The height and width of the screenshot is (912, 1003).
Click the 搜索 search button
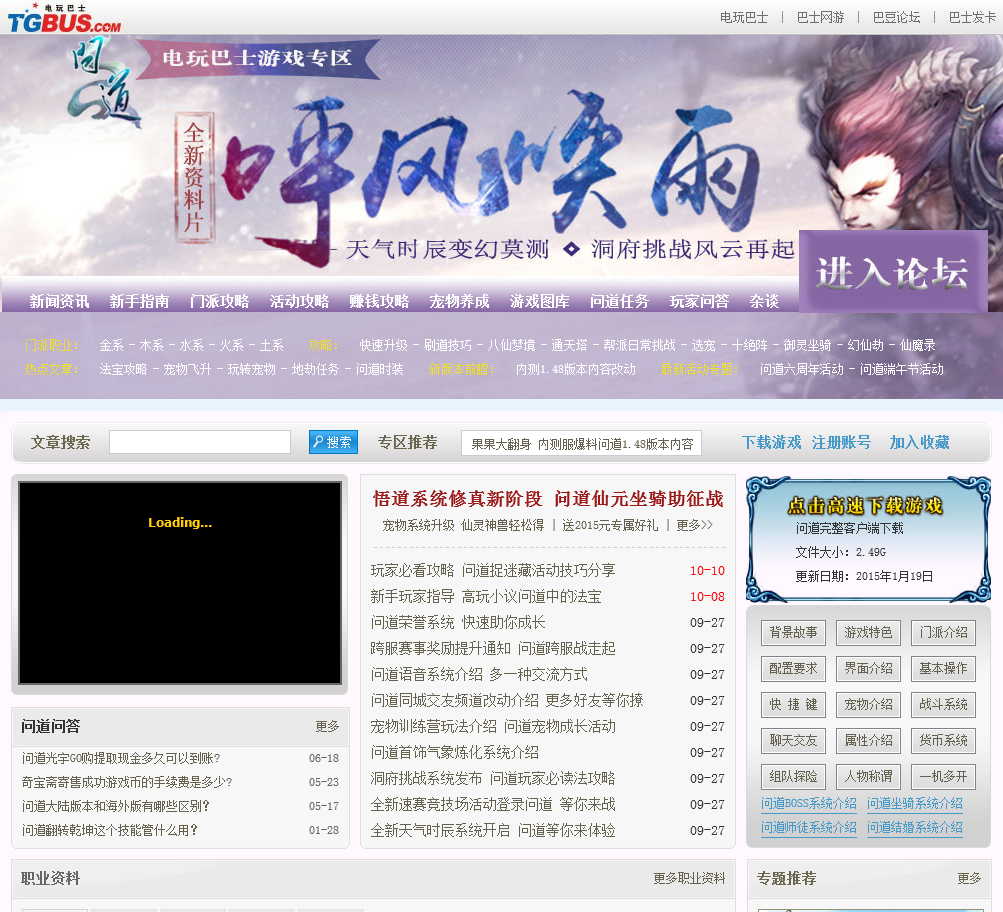(333, 442)
